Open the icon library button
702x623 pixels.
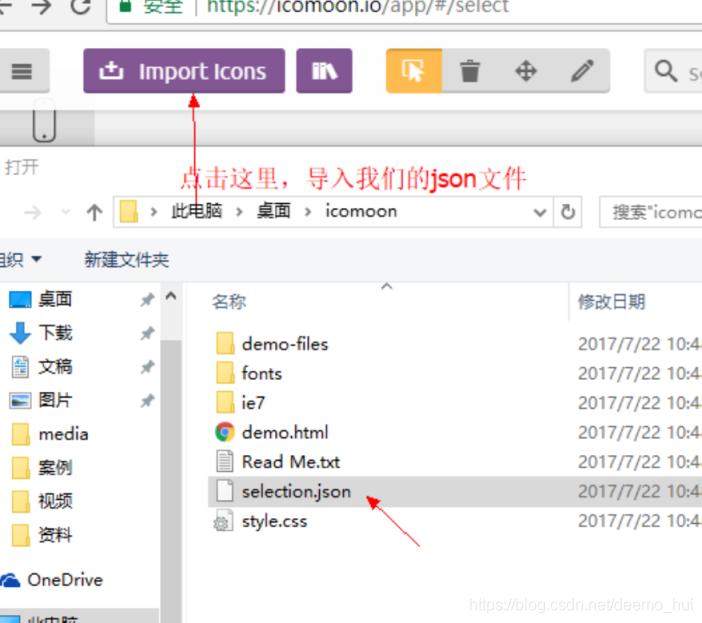(324, 71)
